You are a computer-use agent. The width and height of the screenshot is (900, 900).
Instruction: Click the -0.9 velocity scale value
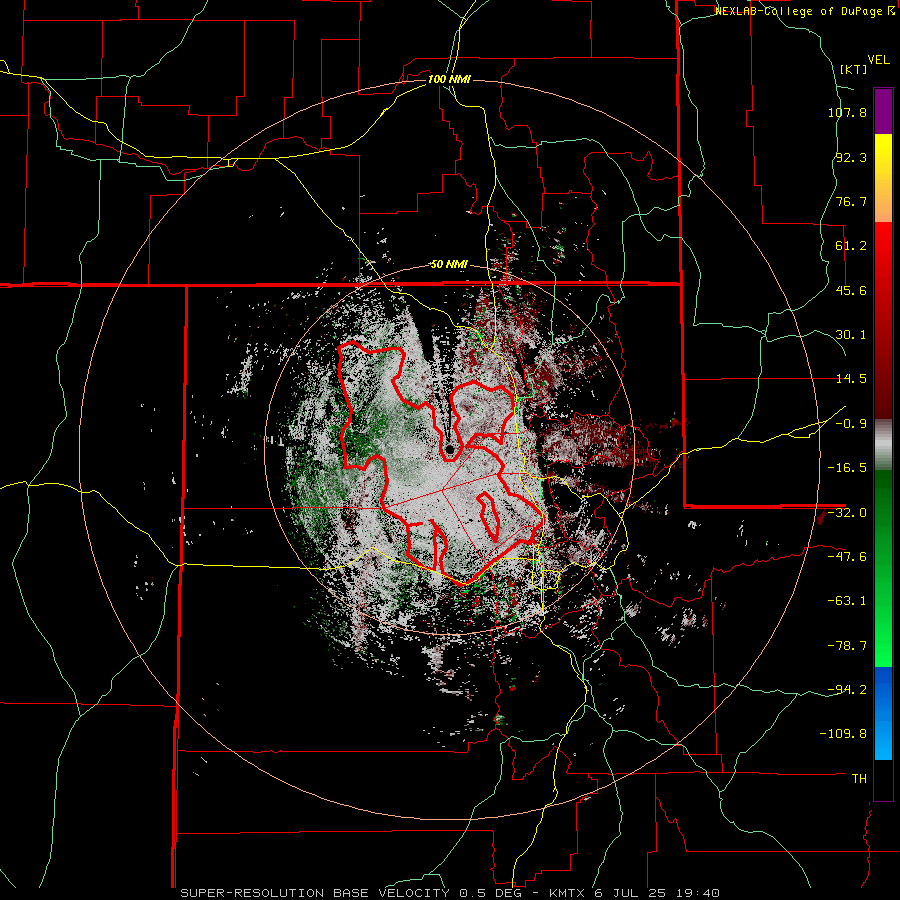pyautogui.click(x=851, y=424)
